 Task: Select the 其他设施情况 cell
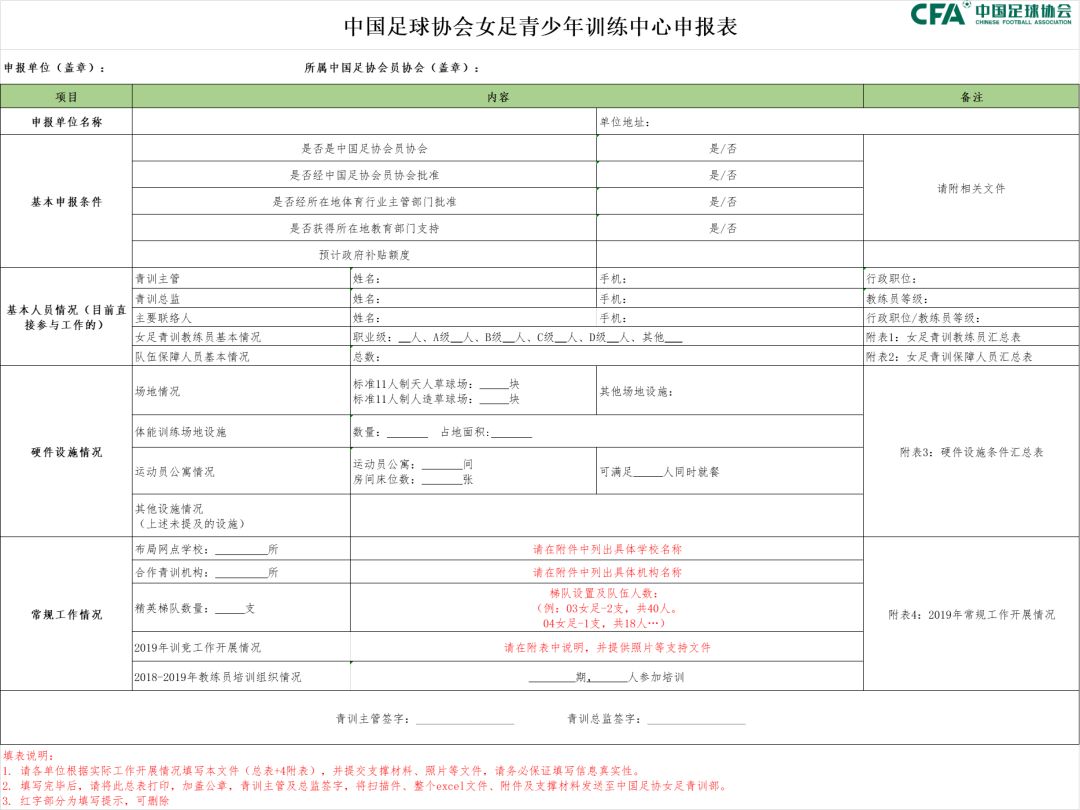[242, 516]
